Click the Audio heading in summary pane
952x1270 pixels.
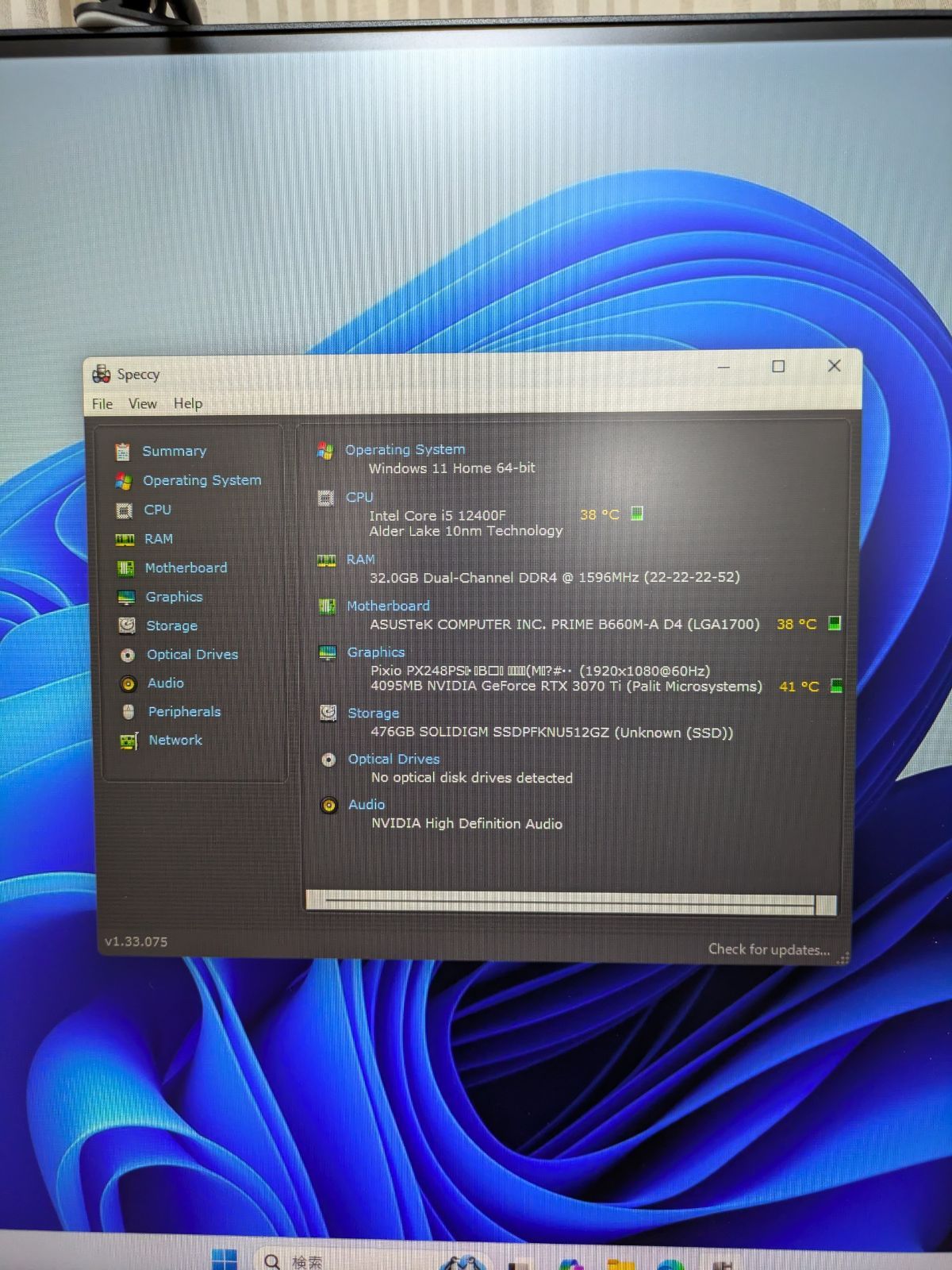tap(367, 804)
